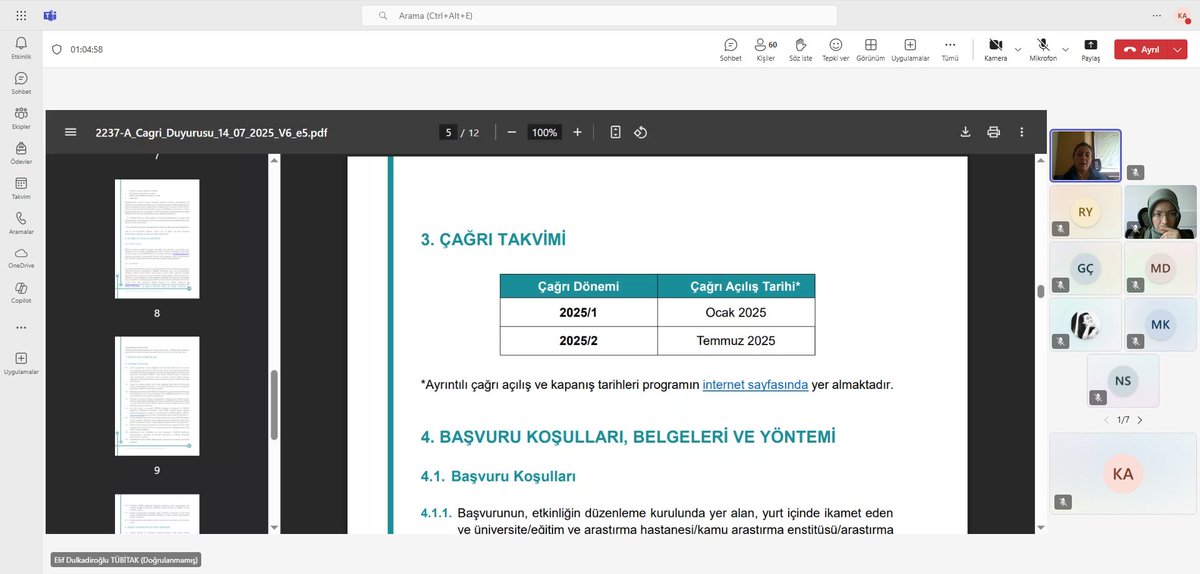Screen dimensions: 1200x574
Task: Open the Teams app launcher grid
Action: click(x=22, y=16)
